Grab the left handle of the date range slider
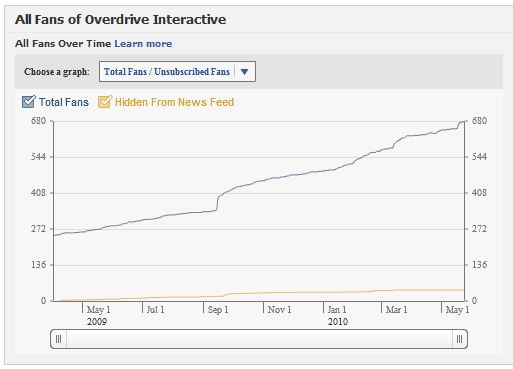513x369 pixels. coord(58,339)
